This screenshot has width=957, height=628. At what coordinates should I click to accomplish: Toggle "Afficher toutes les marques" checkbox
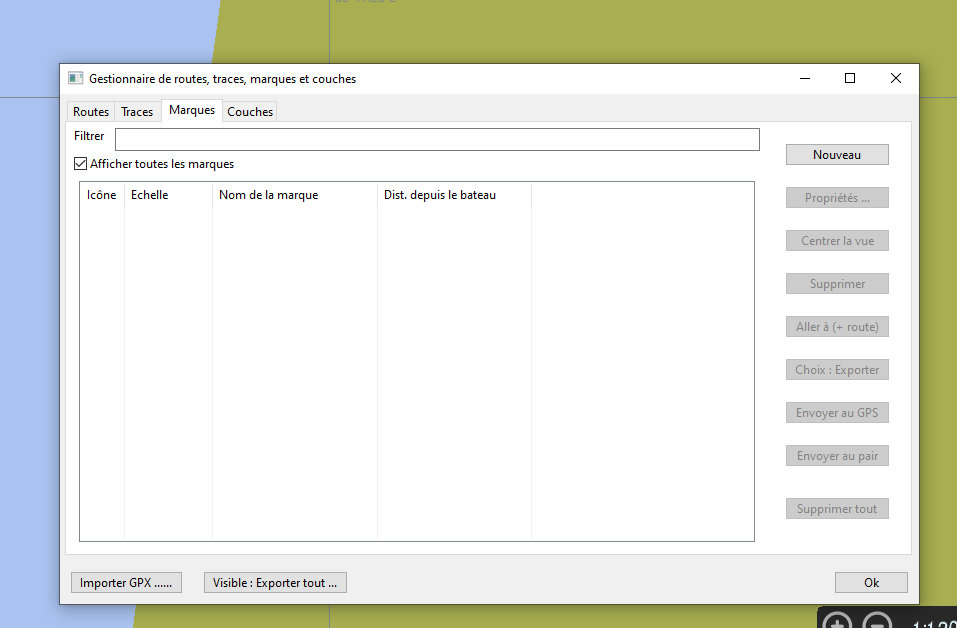80,163
